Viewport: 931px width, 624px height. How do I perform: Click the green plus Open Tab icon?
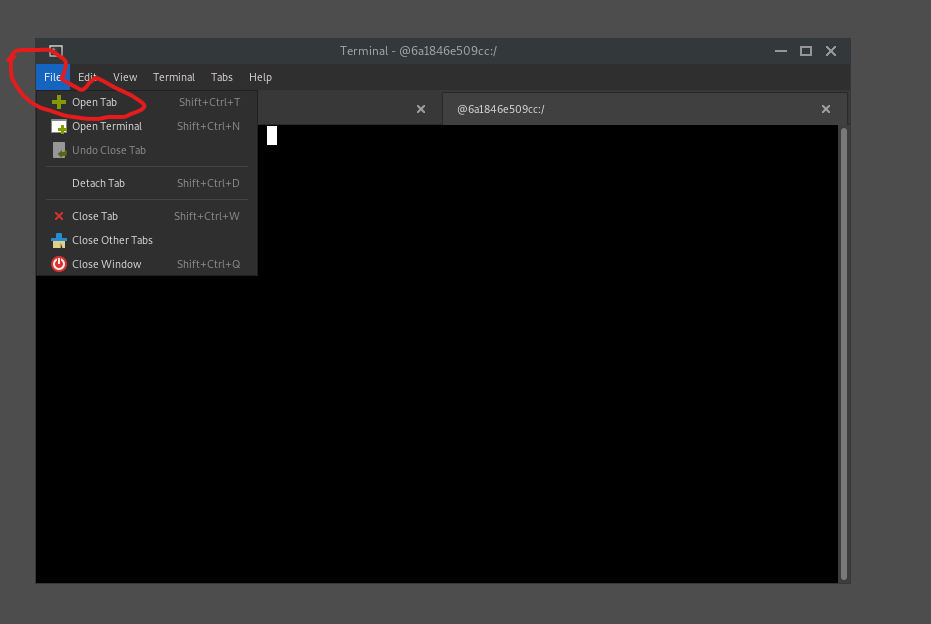coord(59,102)
